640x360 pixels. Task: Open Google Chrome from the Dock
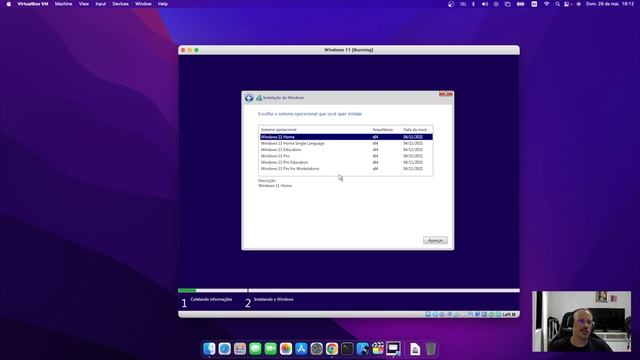tap(332, 349)
